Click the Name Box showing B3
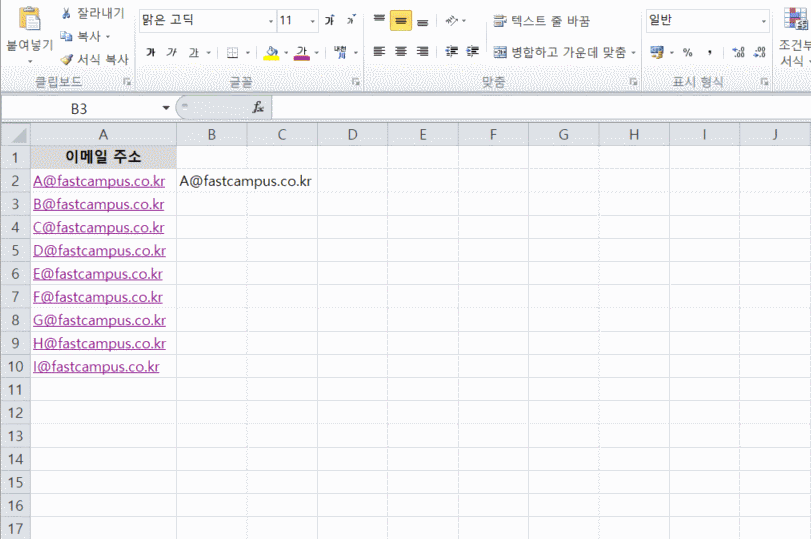 click(79, 109)
